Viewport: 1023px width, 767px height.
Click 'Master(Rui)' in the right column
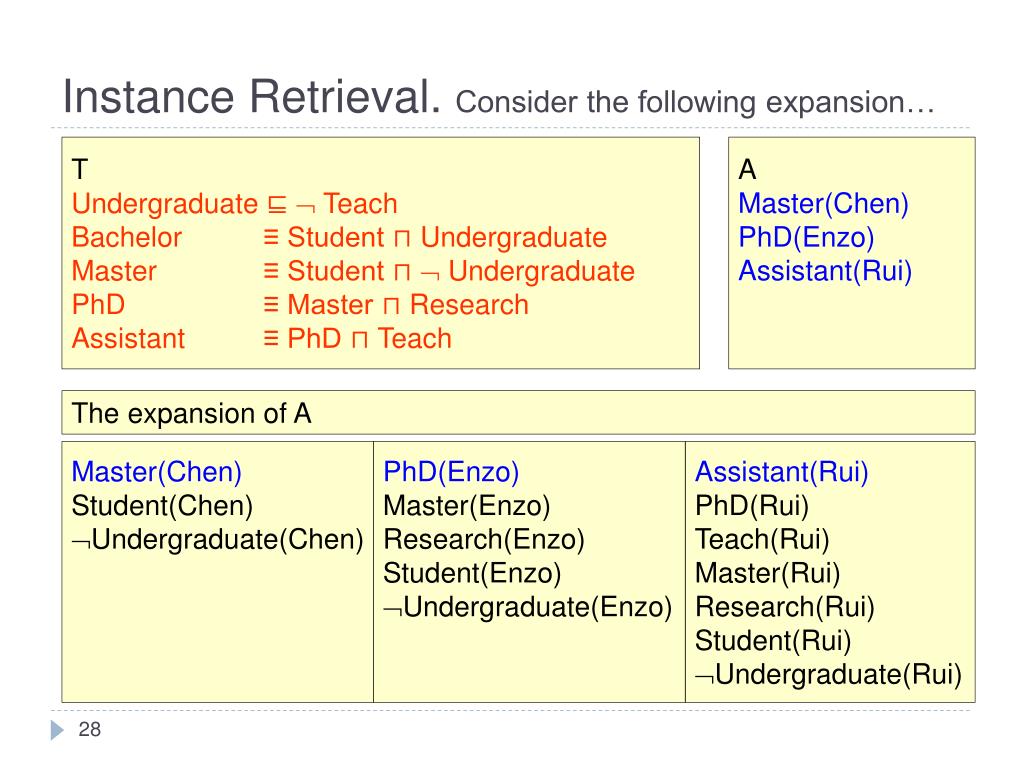pos(767,573)
